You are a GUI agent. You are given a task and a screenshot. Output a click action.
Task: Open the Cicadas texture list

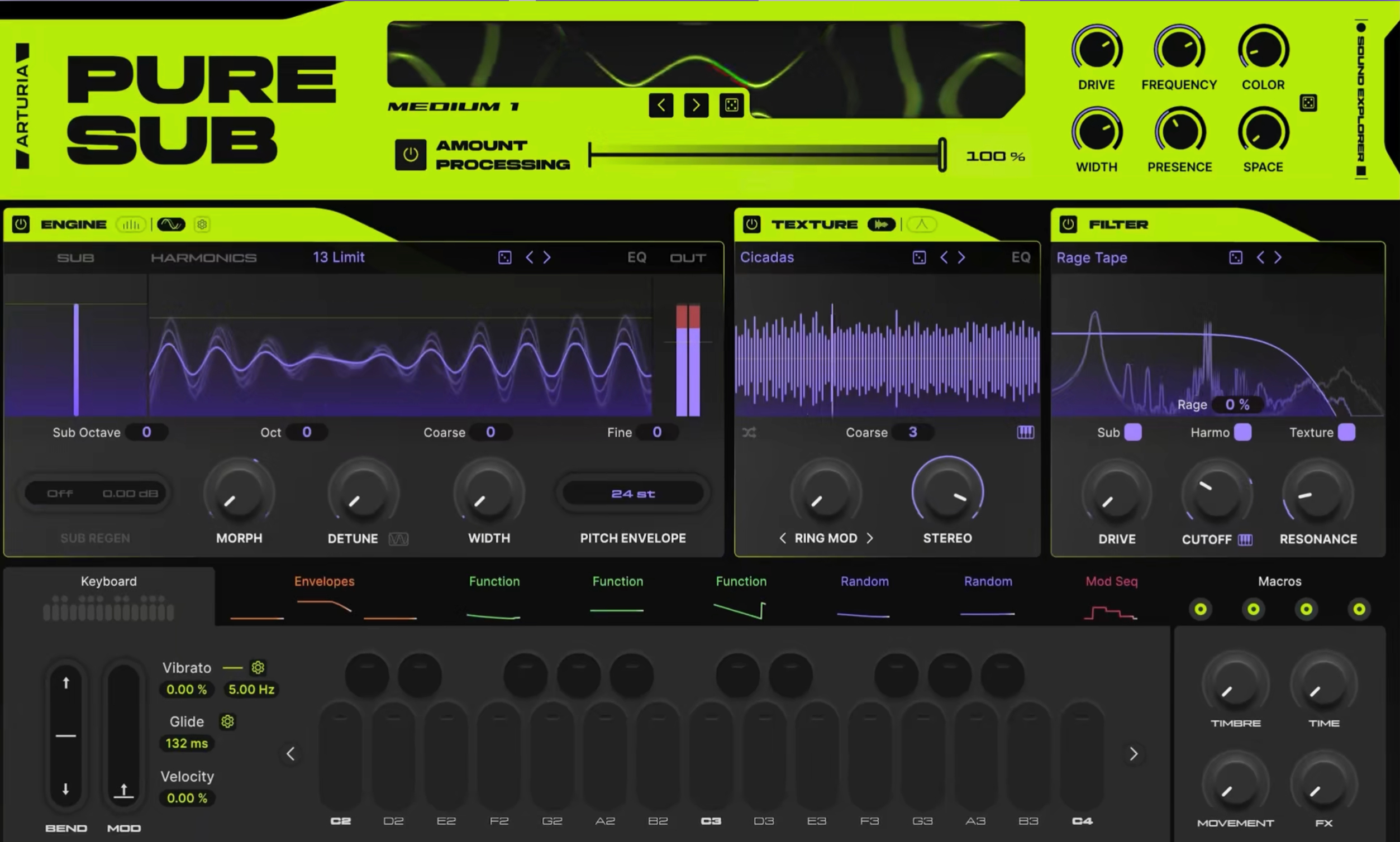coord(767,257)
